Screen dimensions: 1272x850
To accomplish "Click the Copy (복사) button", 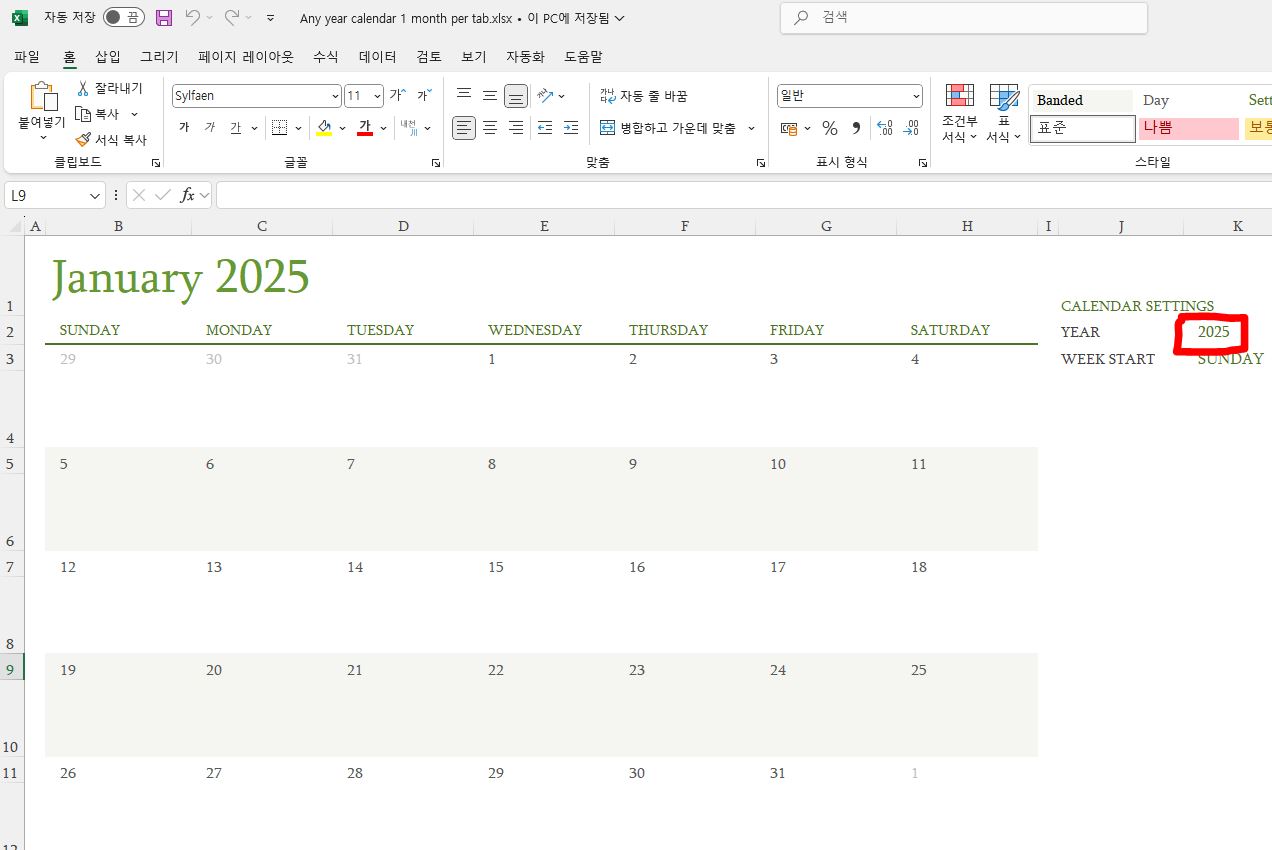I will coord(98,114).
